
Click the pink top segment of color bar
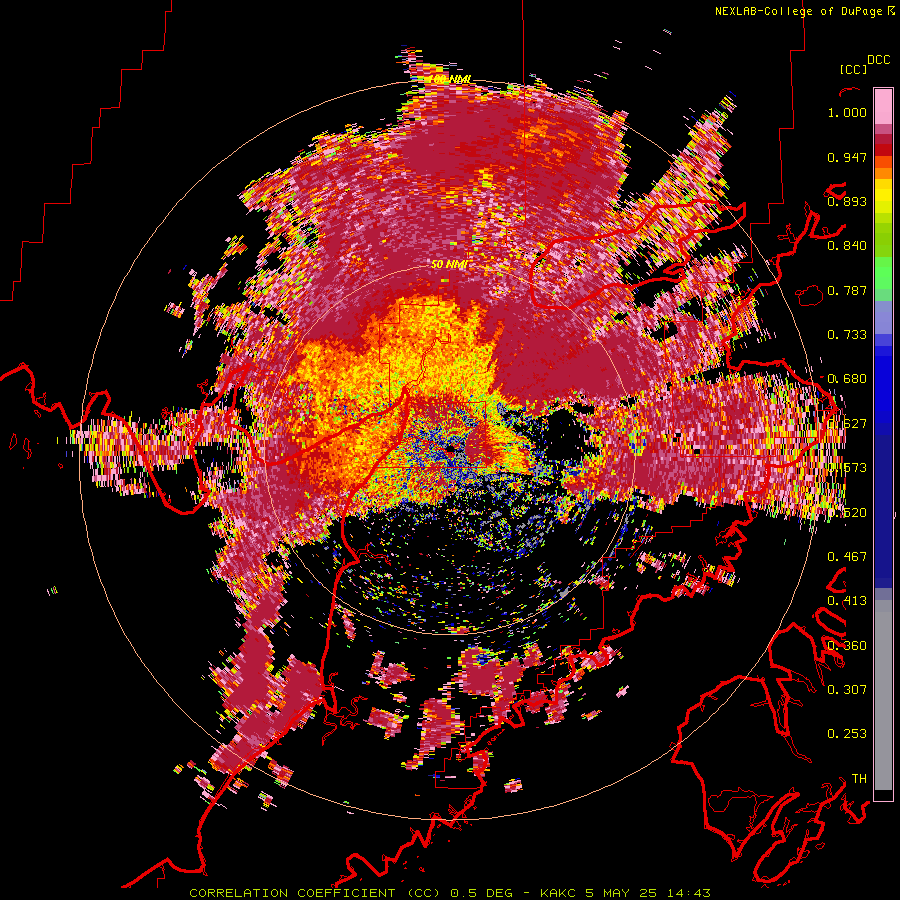883,106
